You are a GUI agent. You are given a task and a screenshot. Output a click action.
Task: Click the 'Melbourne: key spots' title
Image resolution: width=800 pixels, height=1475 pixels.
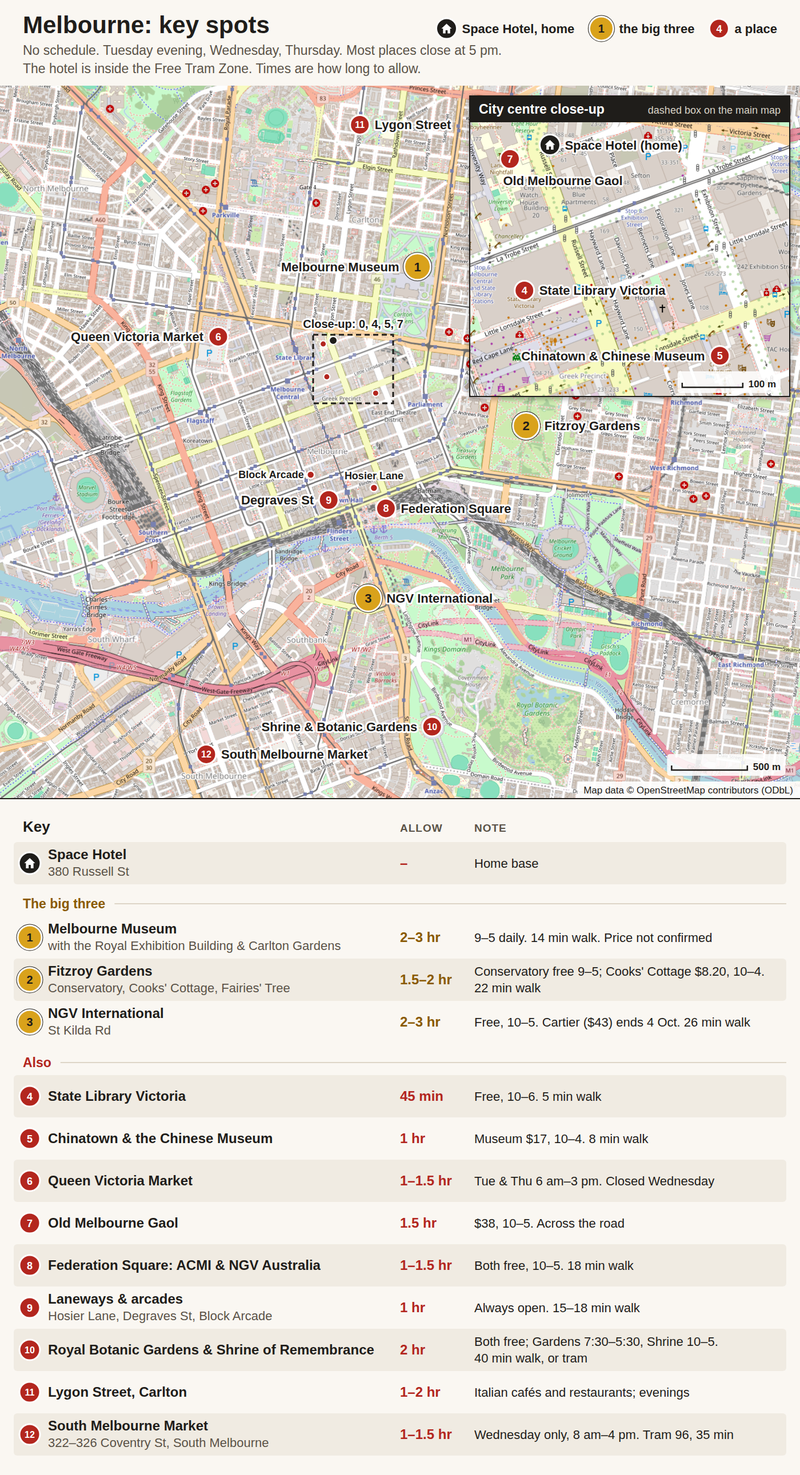(x=146, y=26)
